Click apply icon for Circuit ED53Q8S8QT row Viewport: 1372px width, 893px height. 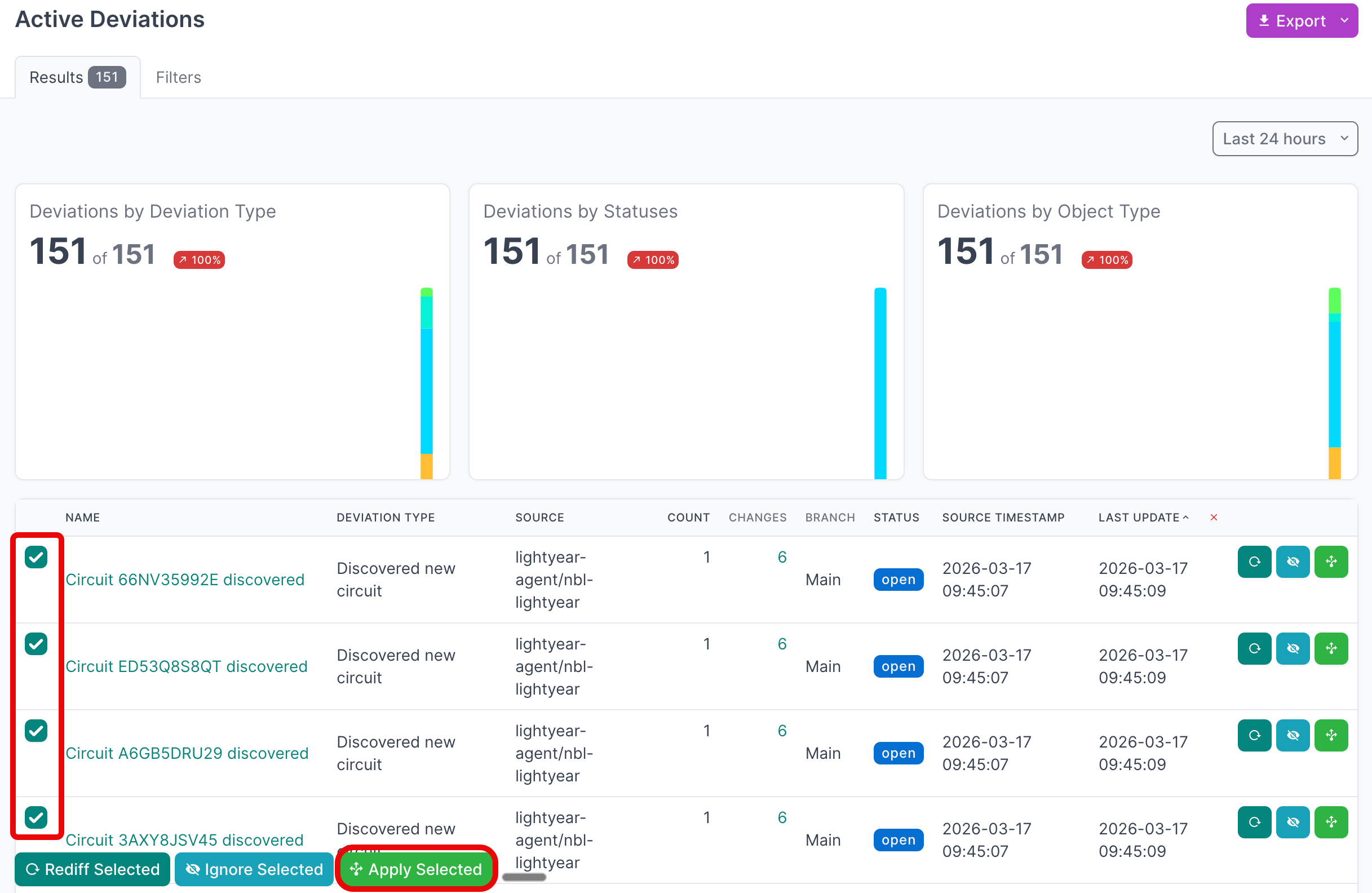coord(1330,648)
